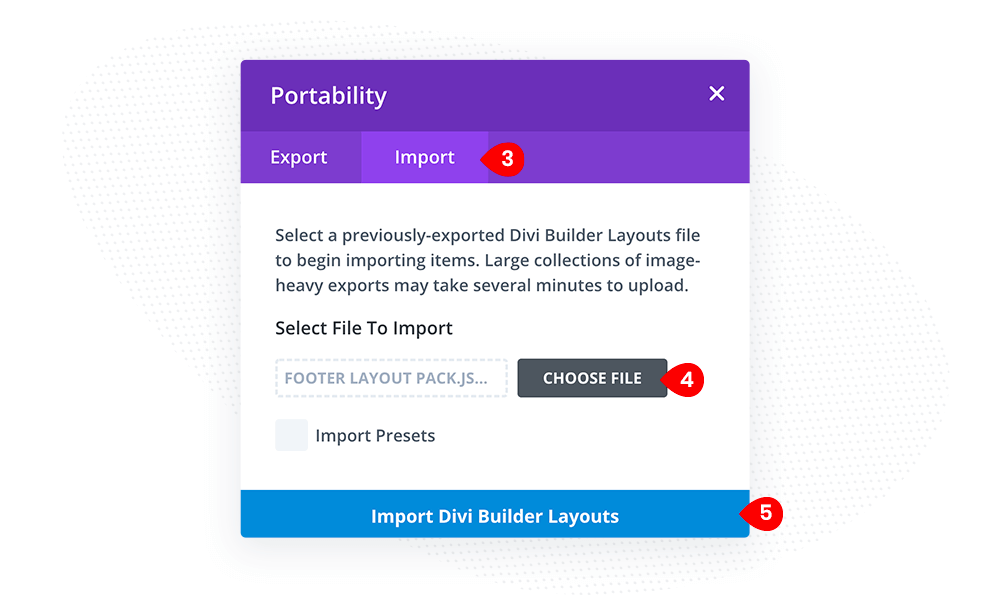Click the import description paragraph
Viewport: 1000px width, 616px height.
(488, 260)
